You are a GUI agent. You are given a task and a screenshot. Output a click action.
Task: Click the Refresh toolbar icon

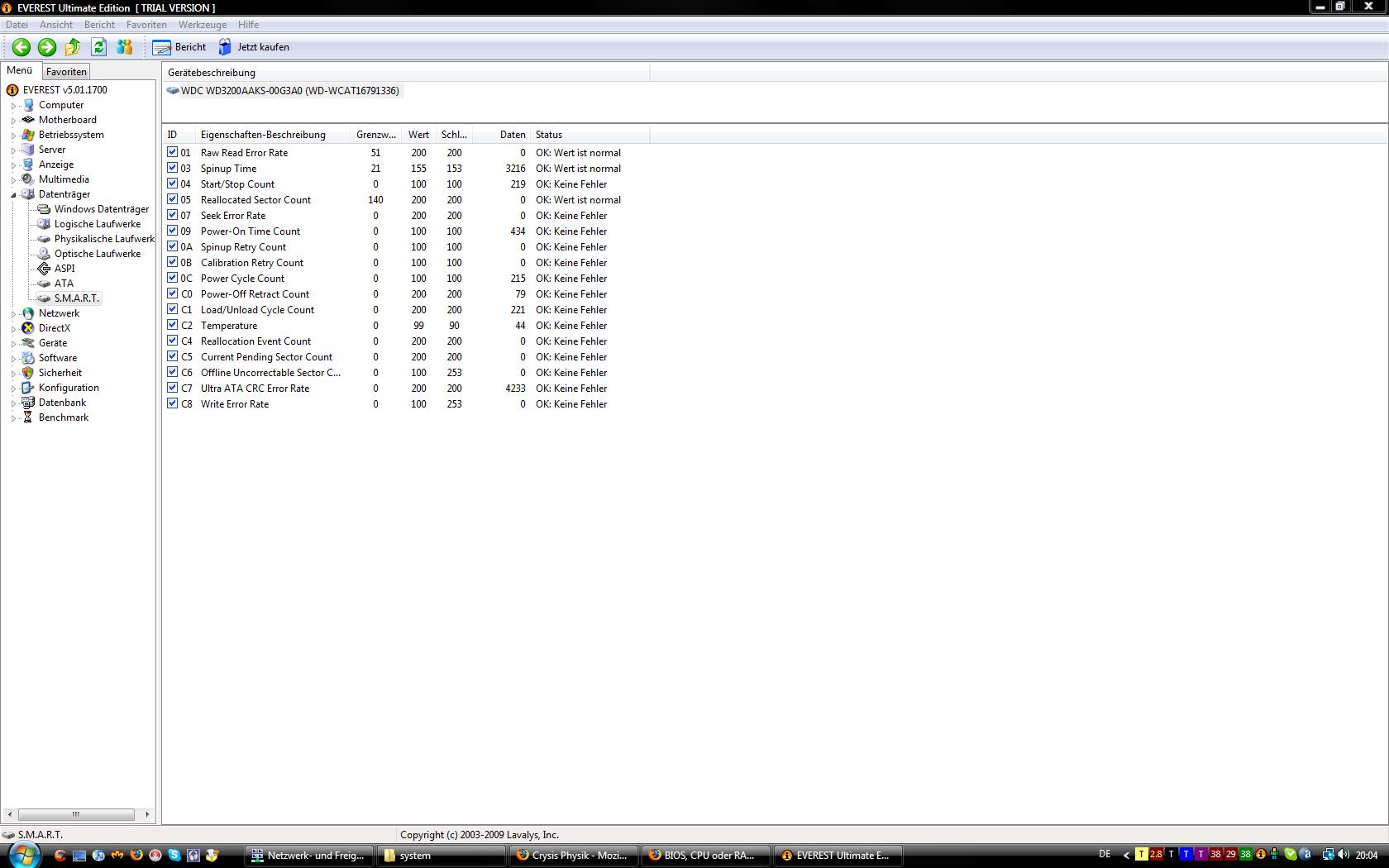point(99,47)
